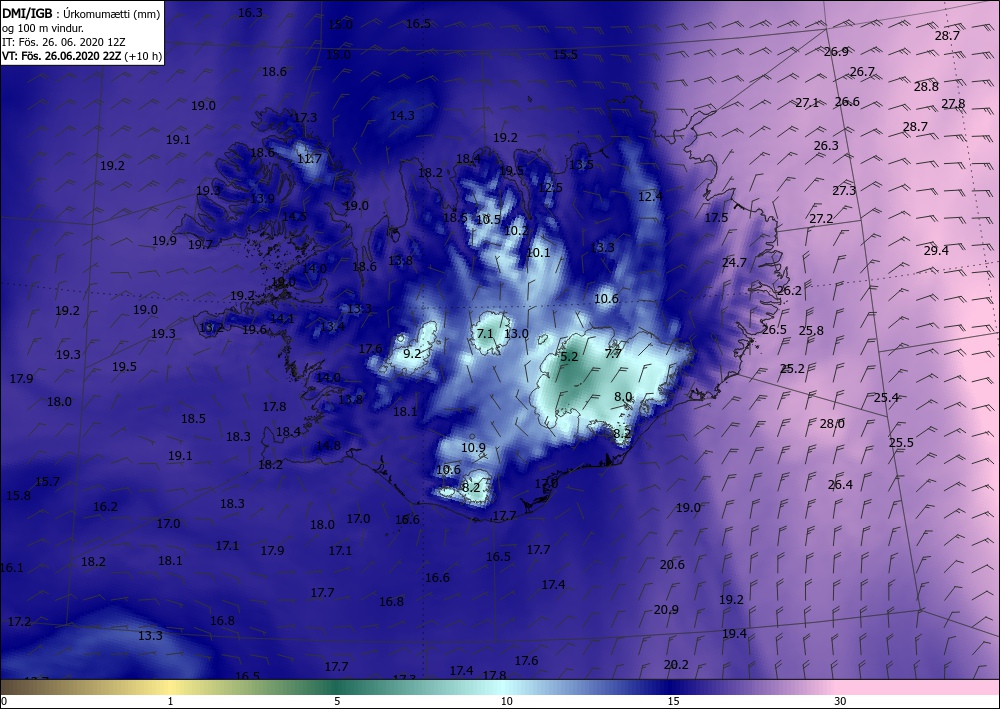Click the 20.6 value on the map
This screenshot has width=1000, height=709.
[x=672, y=564]
